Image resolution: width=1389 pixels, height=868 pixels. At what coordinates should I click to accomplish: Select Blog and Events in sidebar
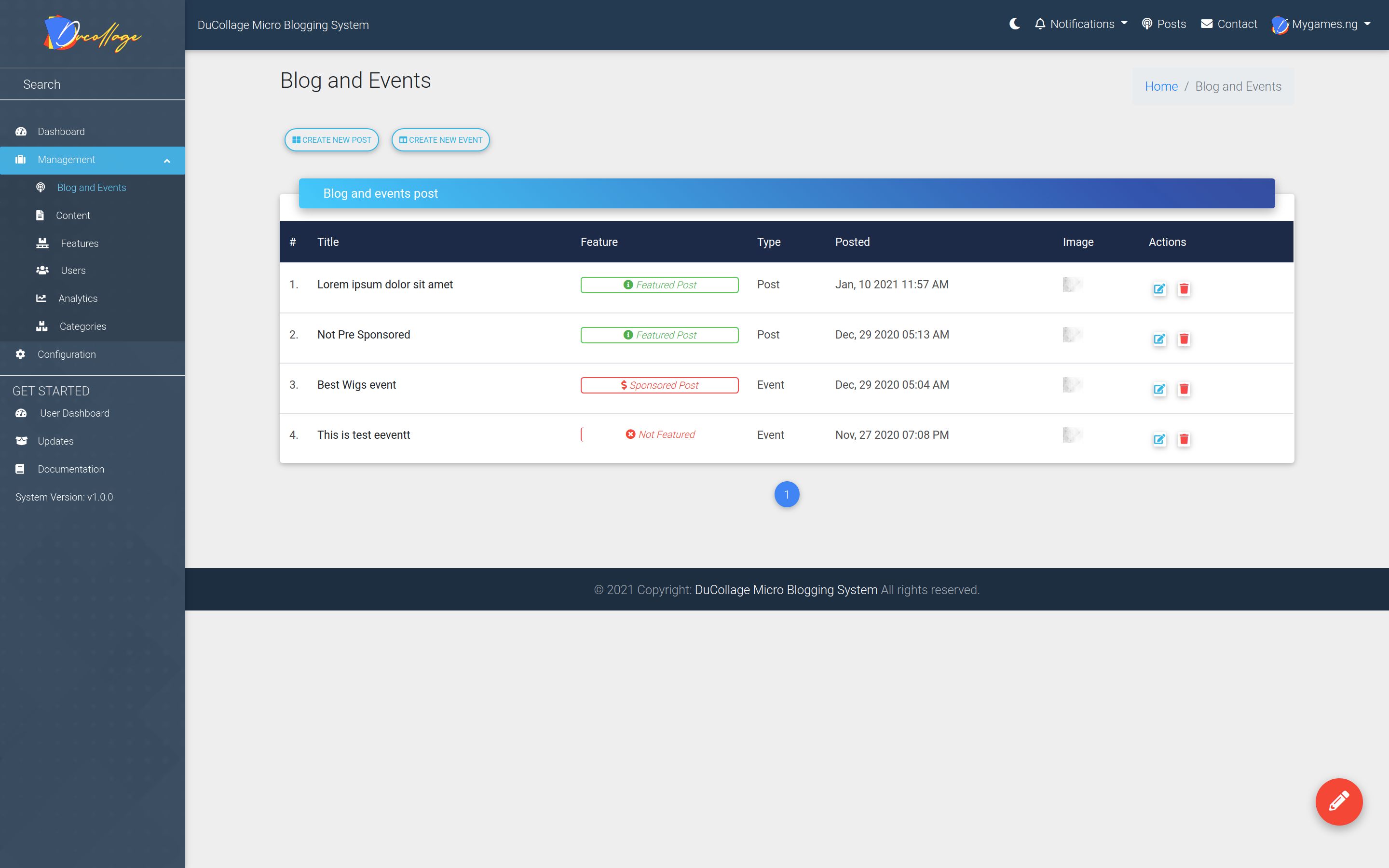pyautogui.click(x=93, y=188)
